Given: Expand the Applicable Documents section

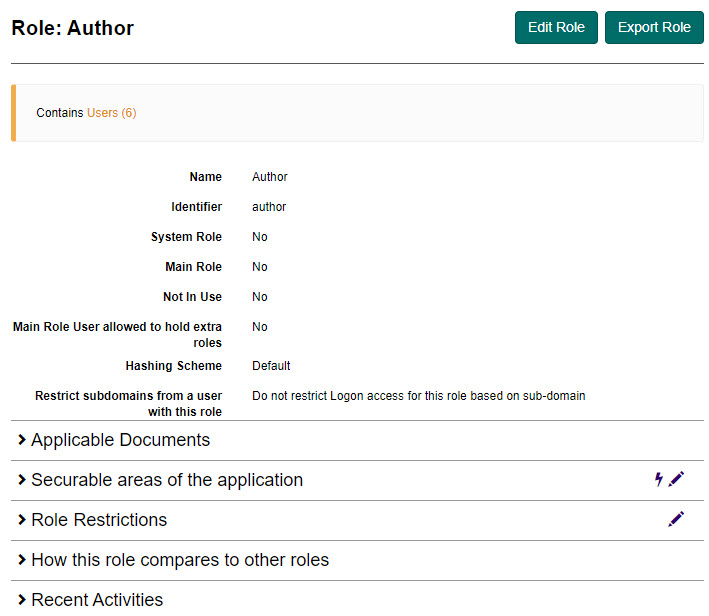Looking at the screenshot, I should pos(120,440).
